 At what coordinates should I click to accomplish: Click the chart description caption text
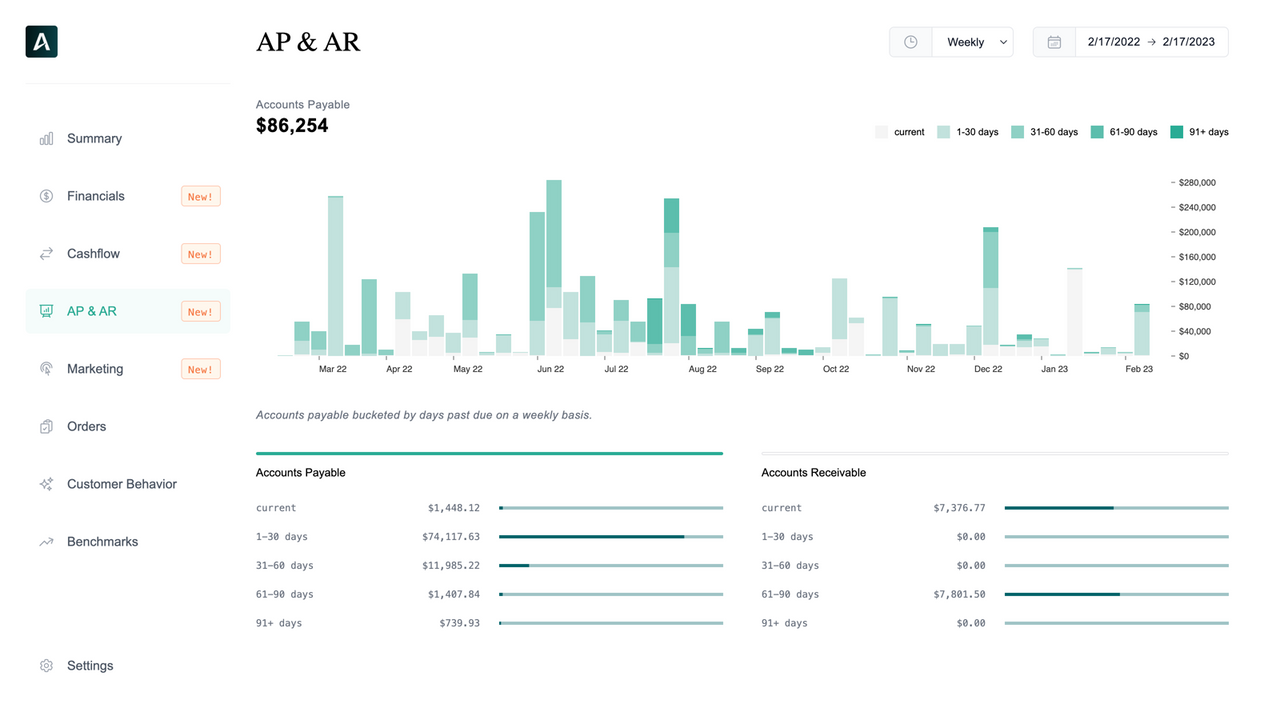(x=424, y=415)
